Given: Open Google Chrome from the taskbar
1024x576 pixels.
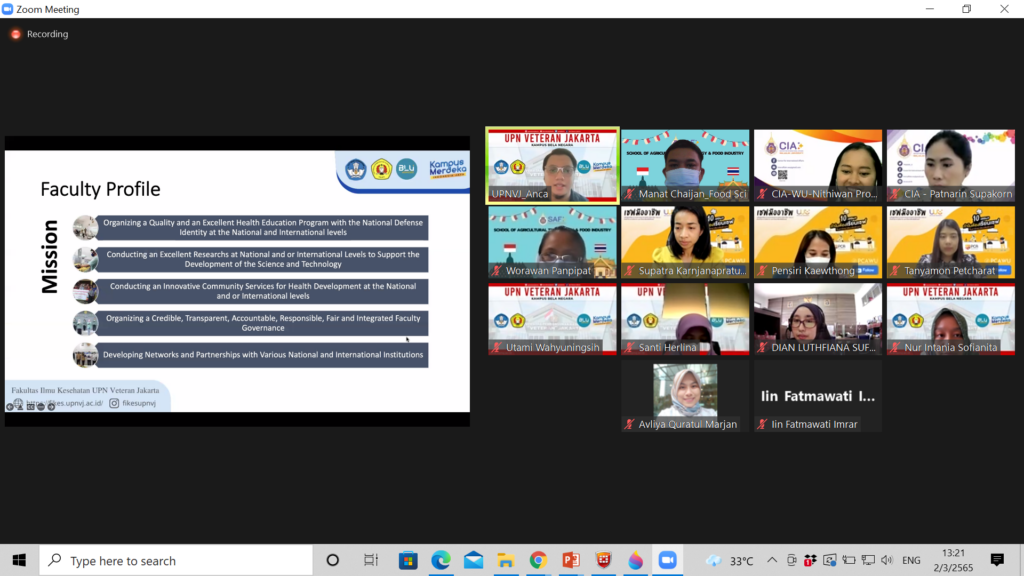Looking at the screenshot, I should coord(538,560).
